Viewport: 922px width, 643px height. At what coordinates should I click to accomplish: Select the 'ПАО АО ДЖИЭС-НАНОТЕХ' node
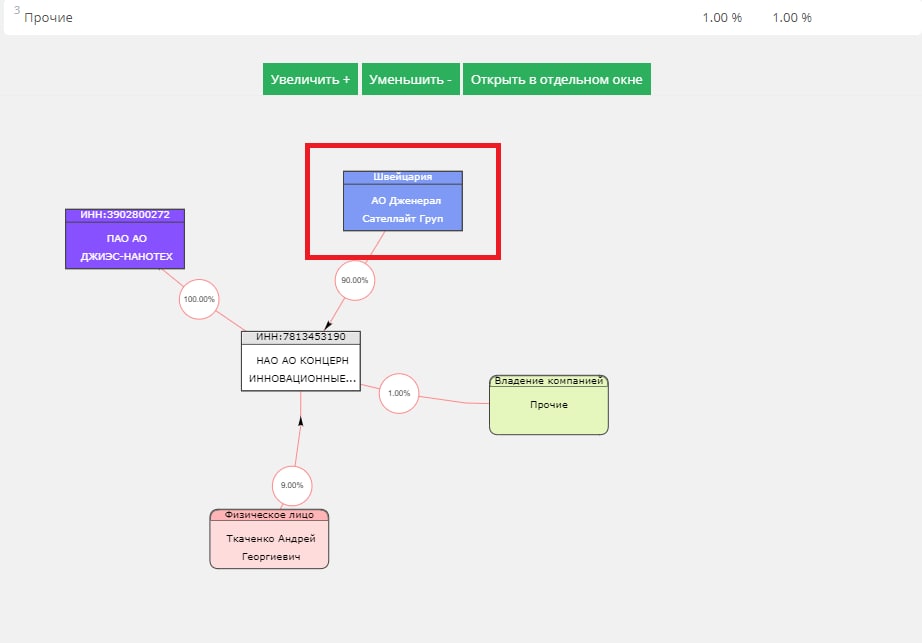click(125, 239)
